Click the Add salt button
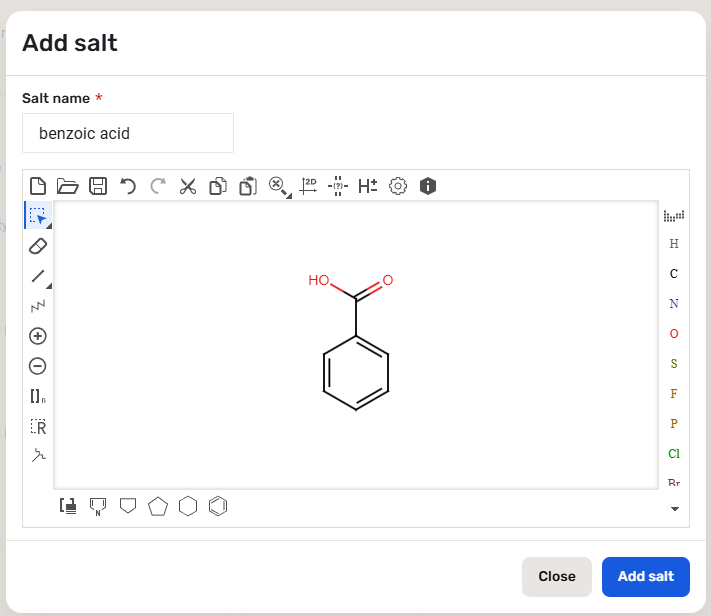 pos(645,576)
